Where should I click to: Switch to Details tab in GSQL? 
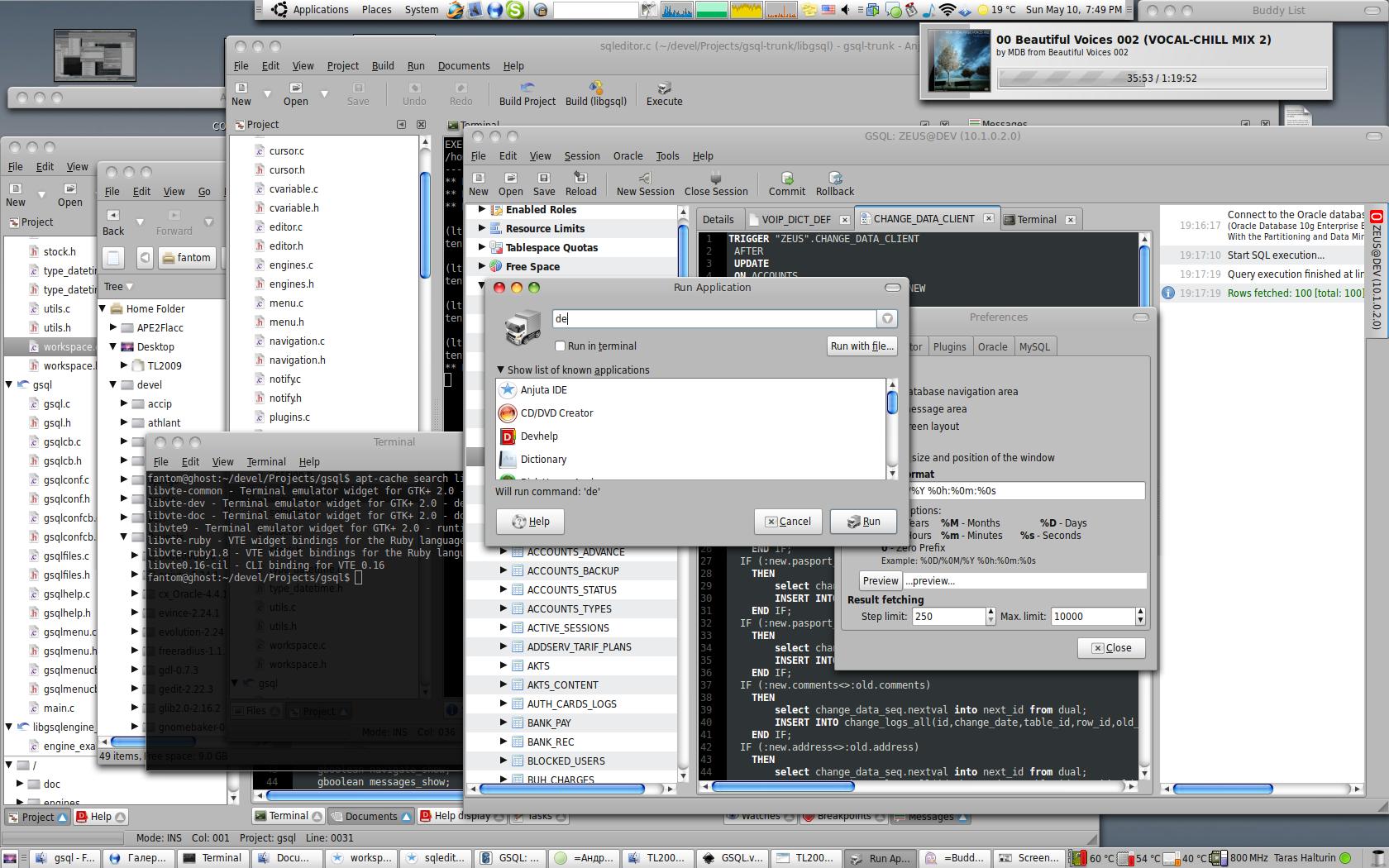[x=718, y=220]
